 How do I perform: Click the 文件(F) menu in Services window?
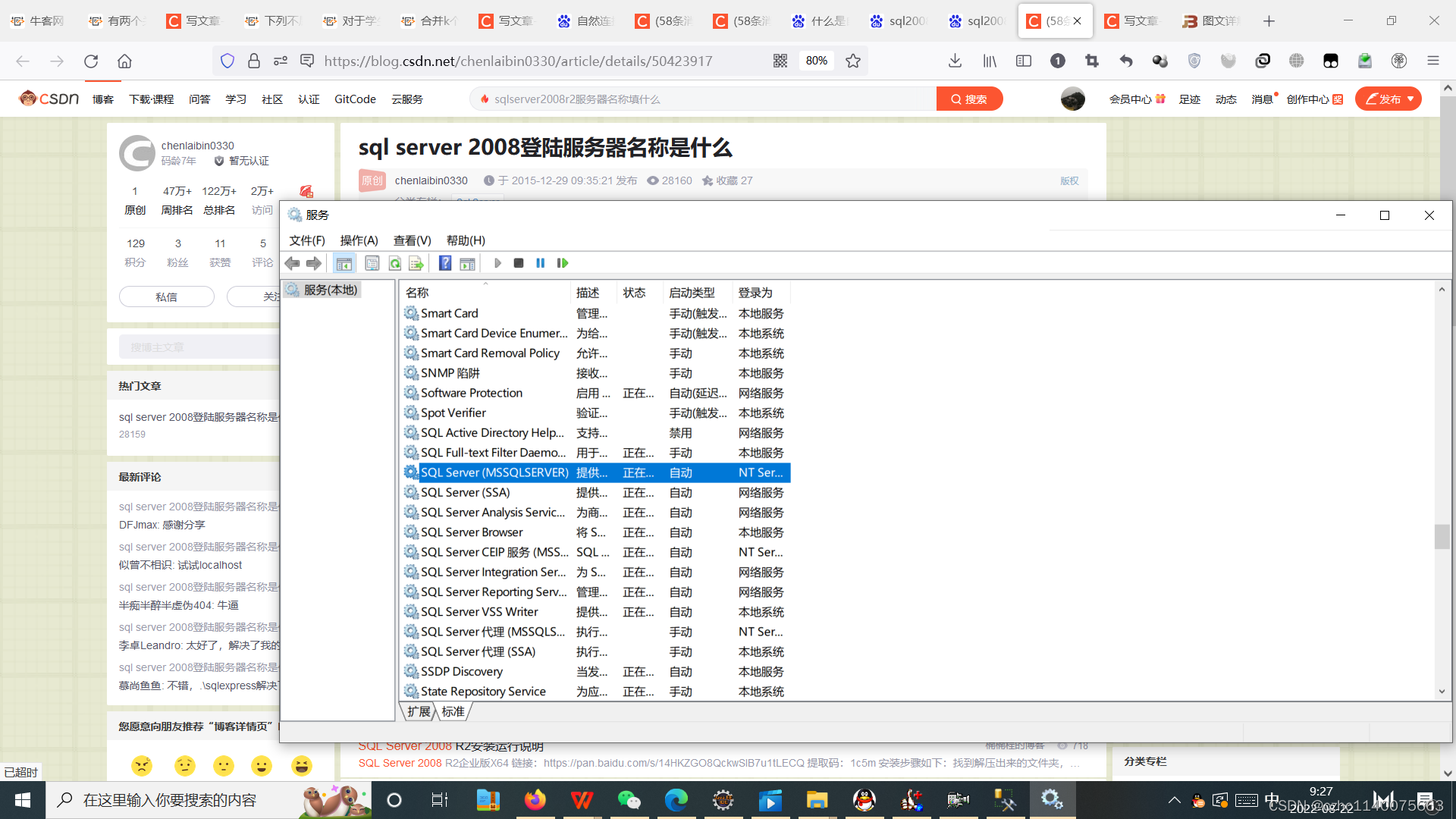[x=307, y=240]
